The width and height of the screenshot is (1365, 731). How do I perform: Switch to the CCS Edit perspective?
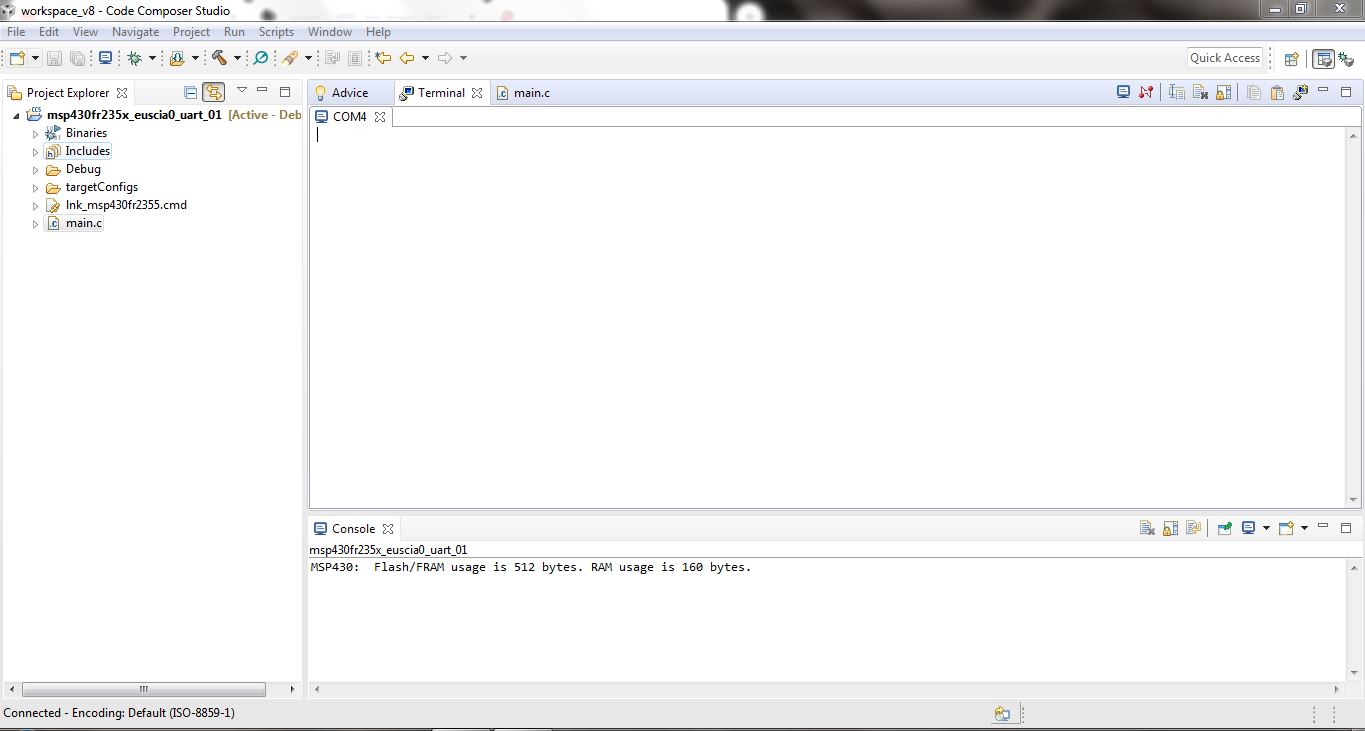pos(1323,59)
